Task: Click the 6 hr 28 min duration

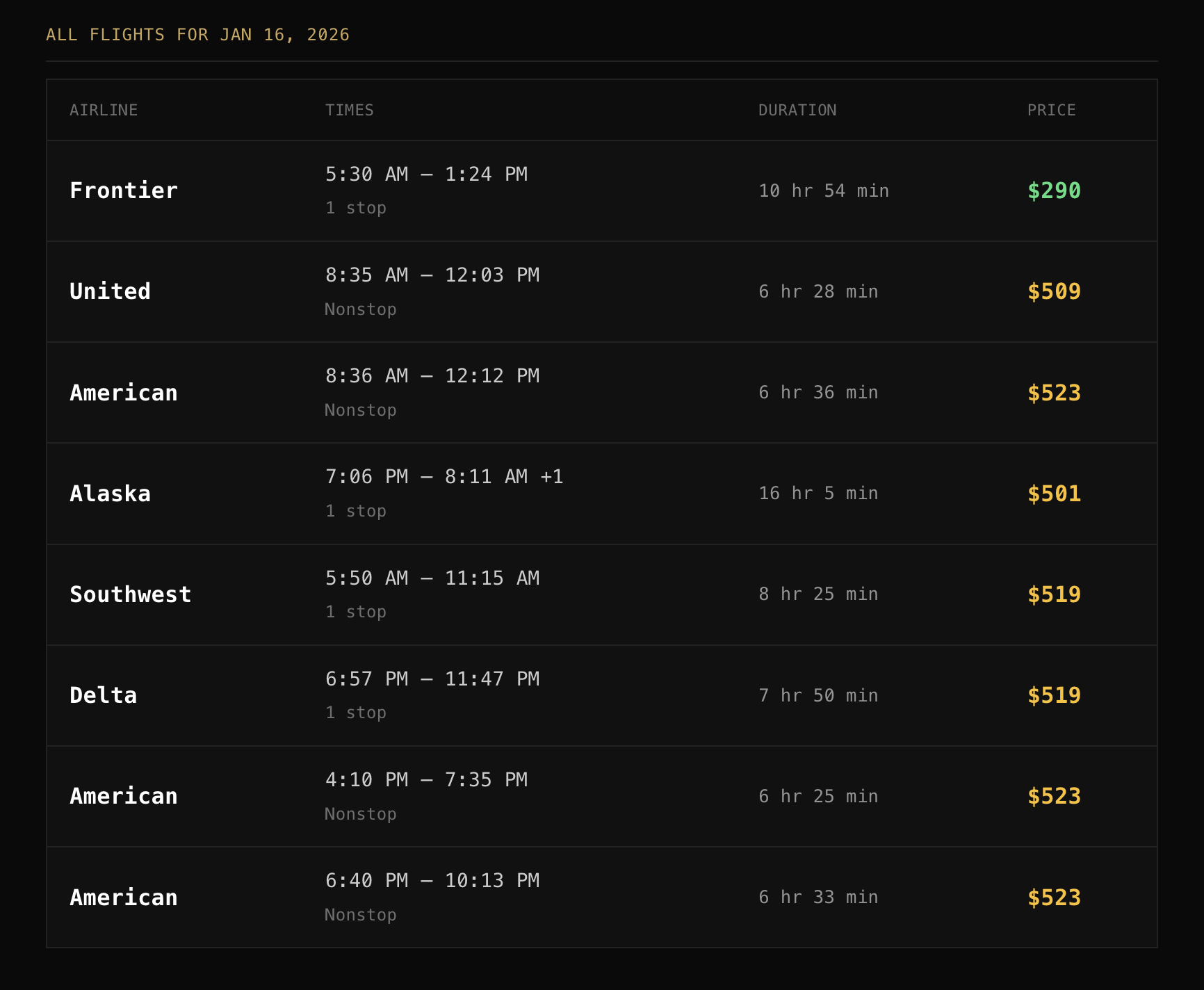Action: point(817,291)
